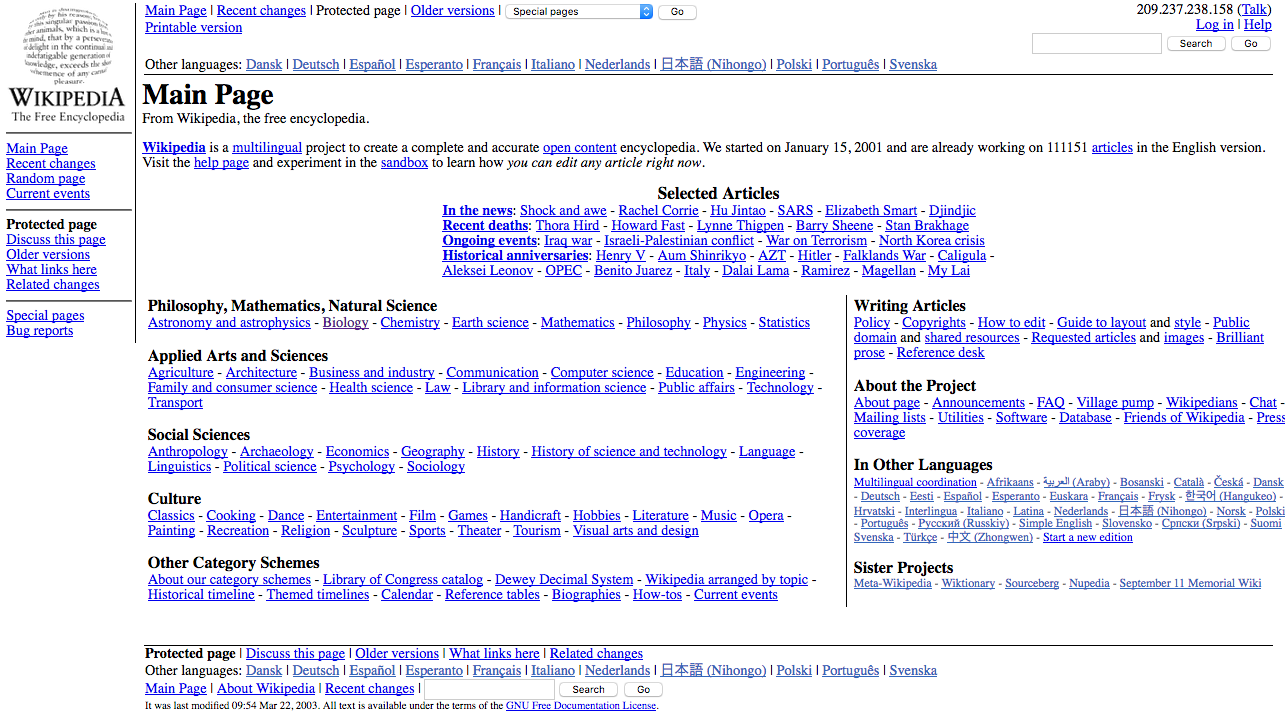Screen dimensions: 1285x728
Task: Open Current events in sidebar
Action: [x=48, y=193]
